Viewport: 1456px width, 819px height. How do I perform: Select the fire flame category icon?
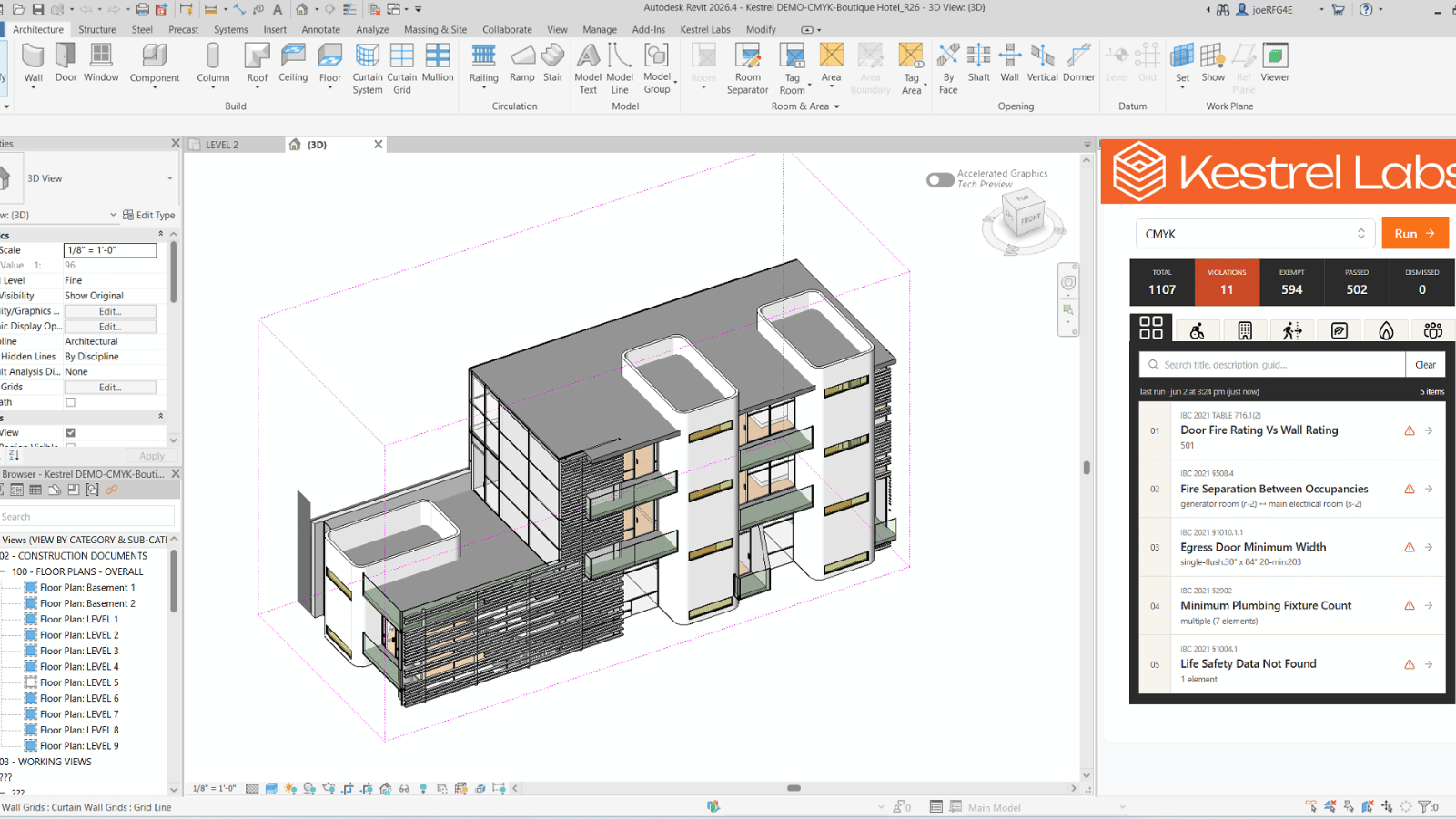coord(1386,331)
